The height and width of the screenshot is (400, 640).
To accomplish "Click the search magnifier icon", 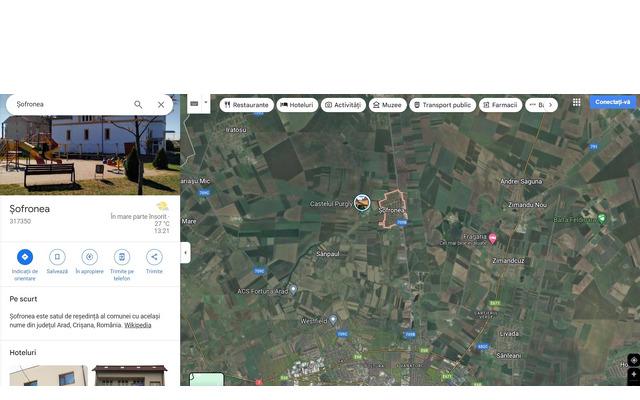I will tap(138, 104).
